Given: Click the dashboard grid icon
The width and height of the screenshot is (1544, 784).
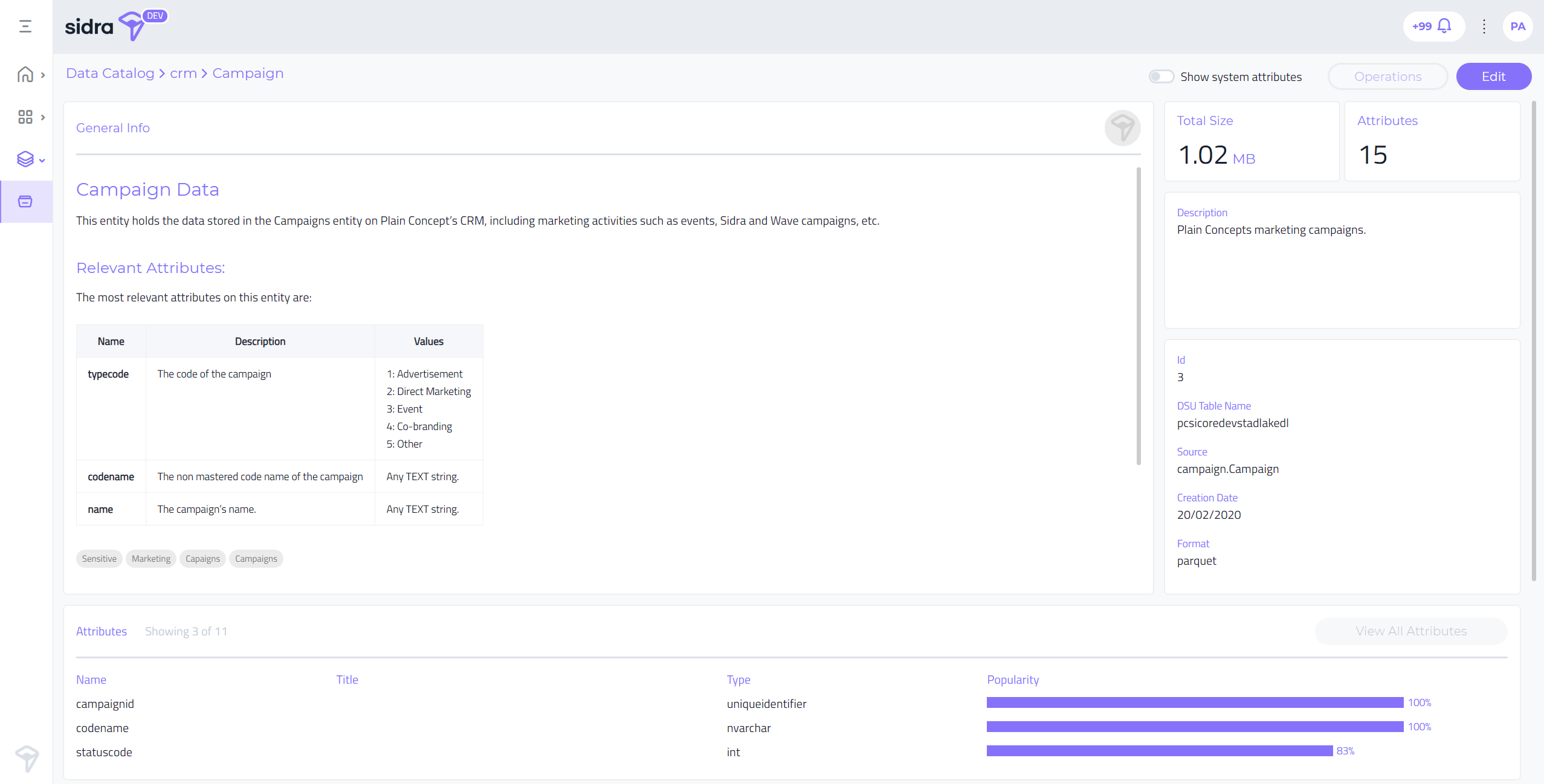Looking at the screenshot, I should (x=25, y=117).
